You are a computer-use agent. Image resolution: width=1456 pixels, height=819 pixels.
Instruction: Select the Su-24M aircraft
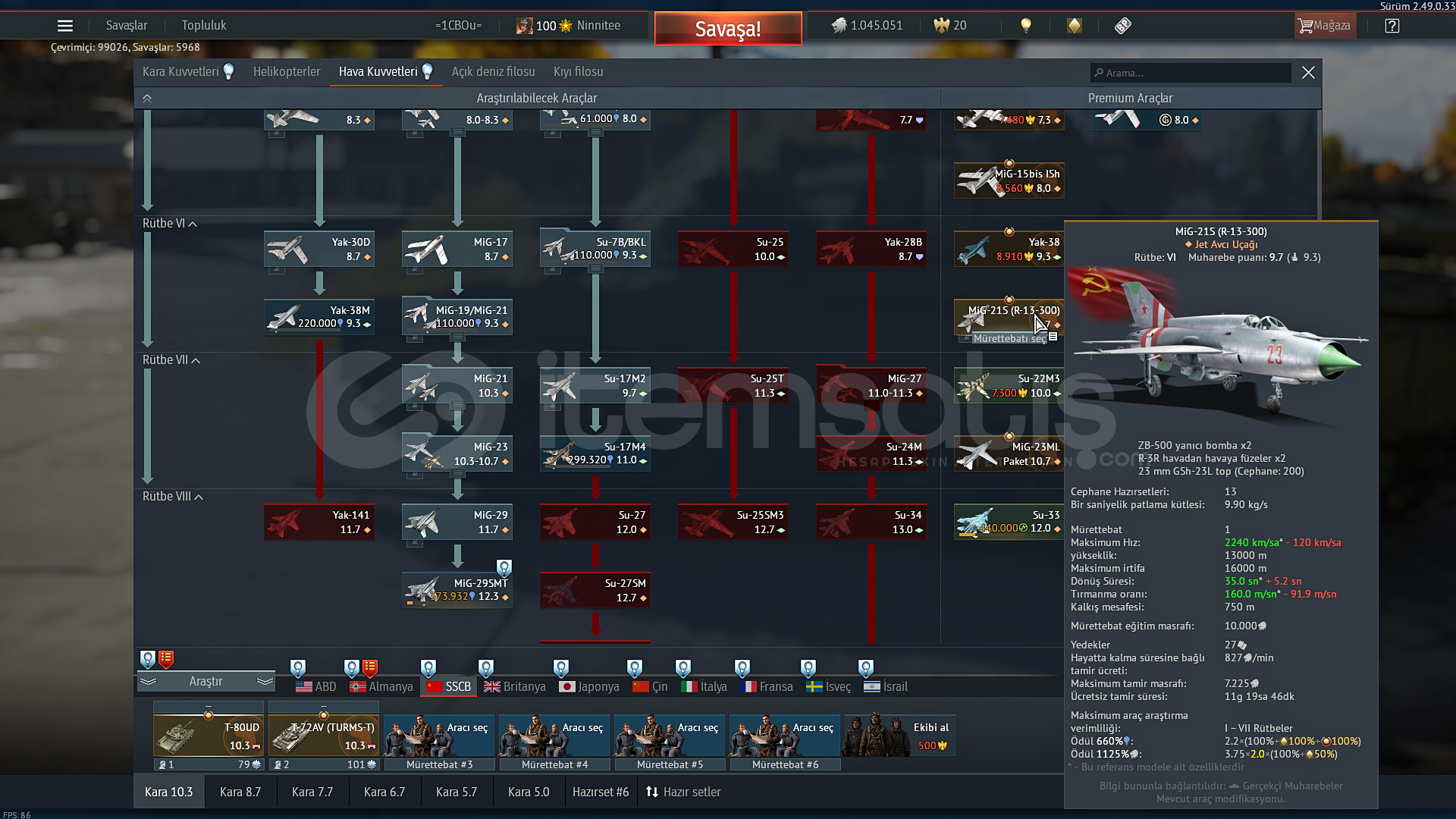click(x=871, y=454)
